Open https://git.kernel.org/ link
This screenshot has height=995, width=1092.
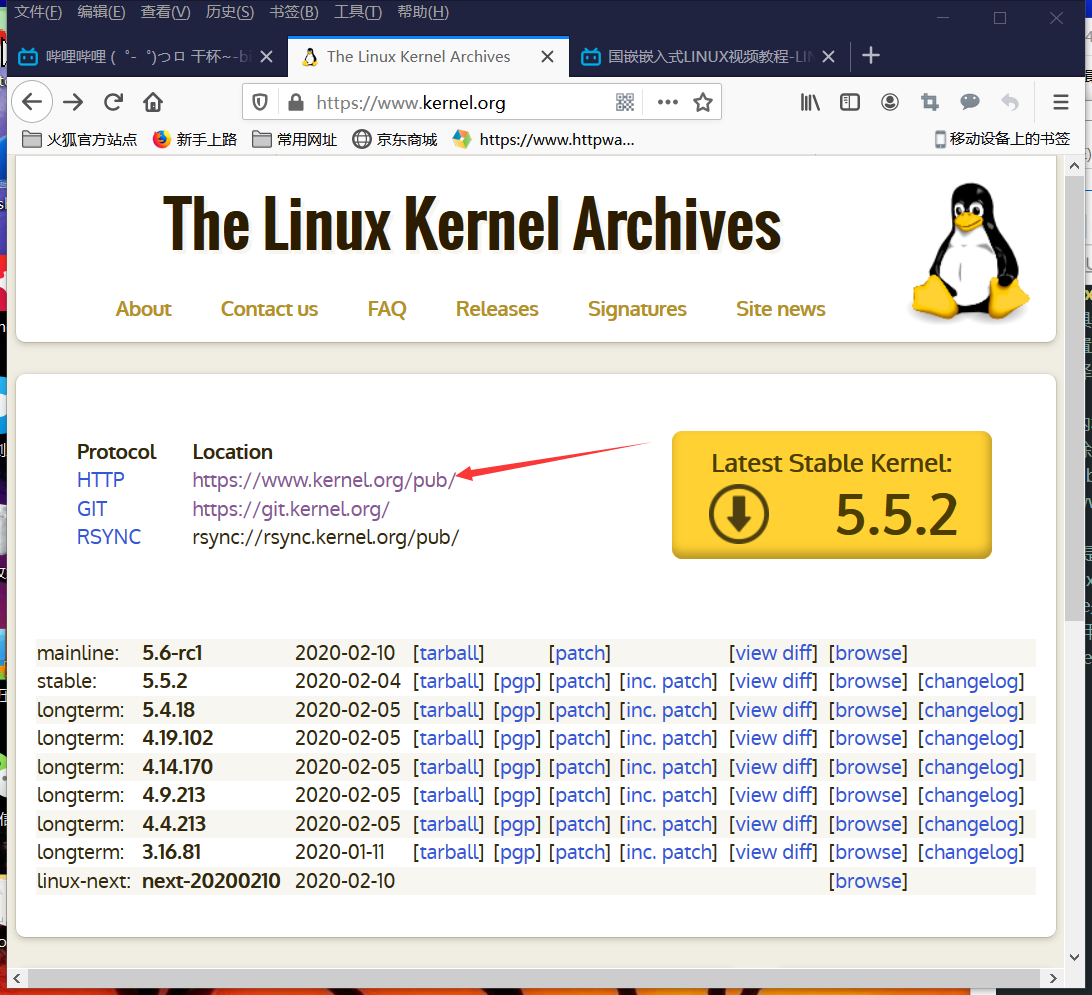tap(291, 509)
